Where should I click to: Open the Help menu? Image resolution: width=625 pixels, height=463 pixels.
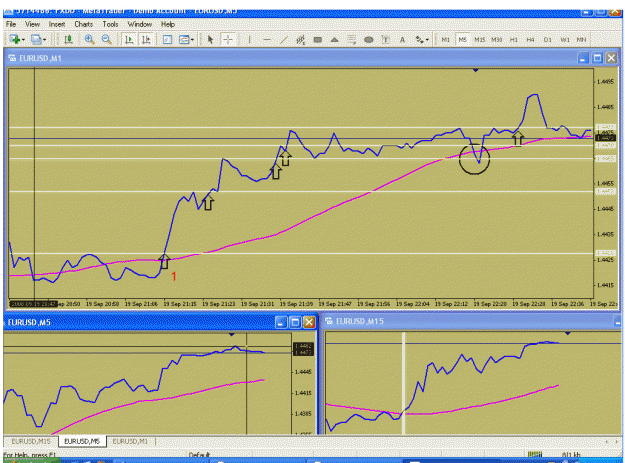tap(168, 24)
